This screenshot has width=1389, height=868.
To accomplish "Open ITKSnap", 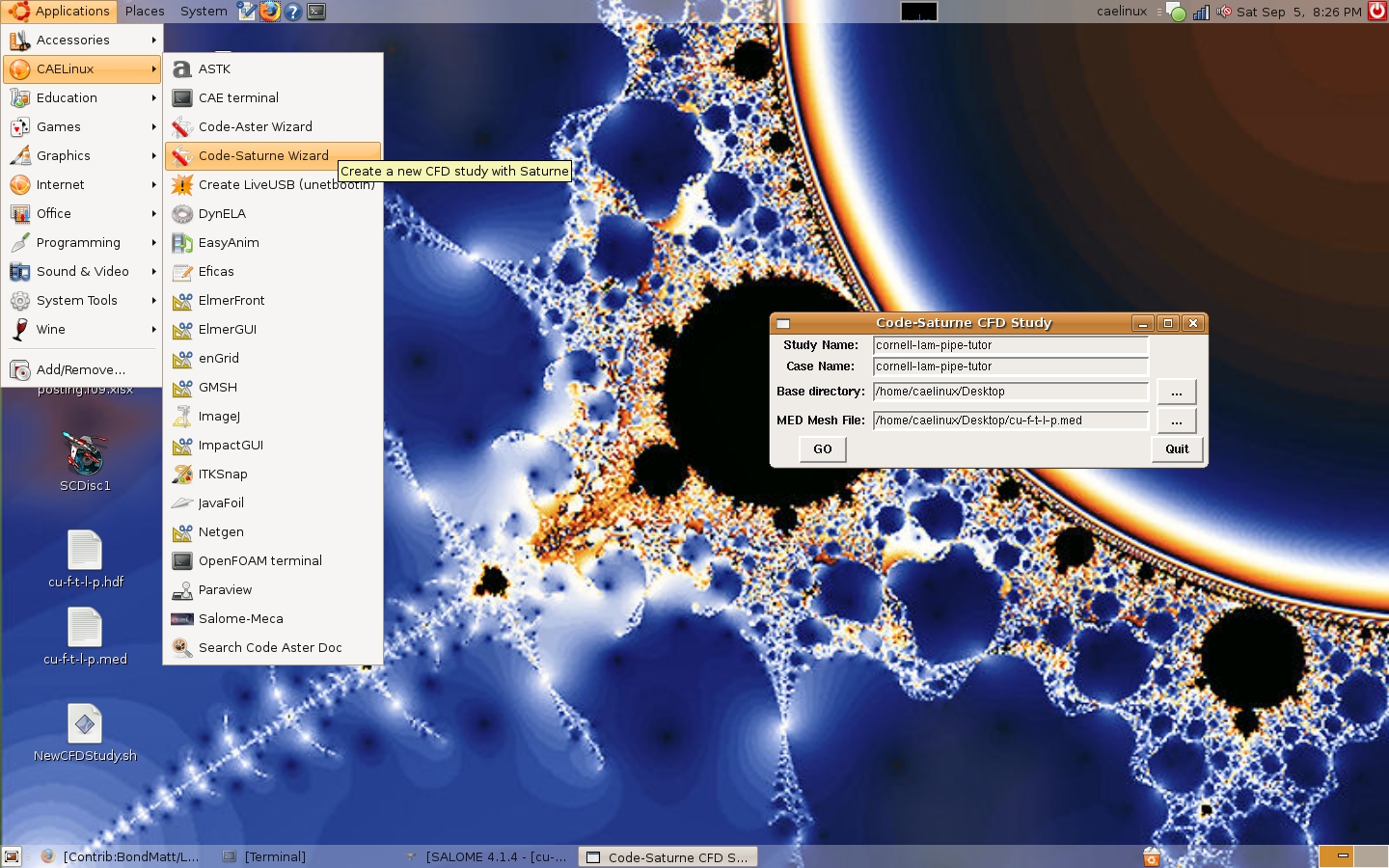I will [273, 474].
